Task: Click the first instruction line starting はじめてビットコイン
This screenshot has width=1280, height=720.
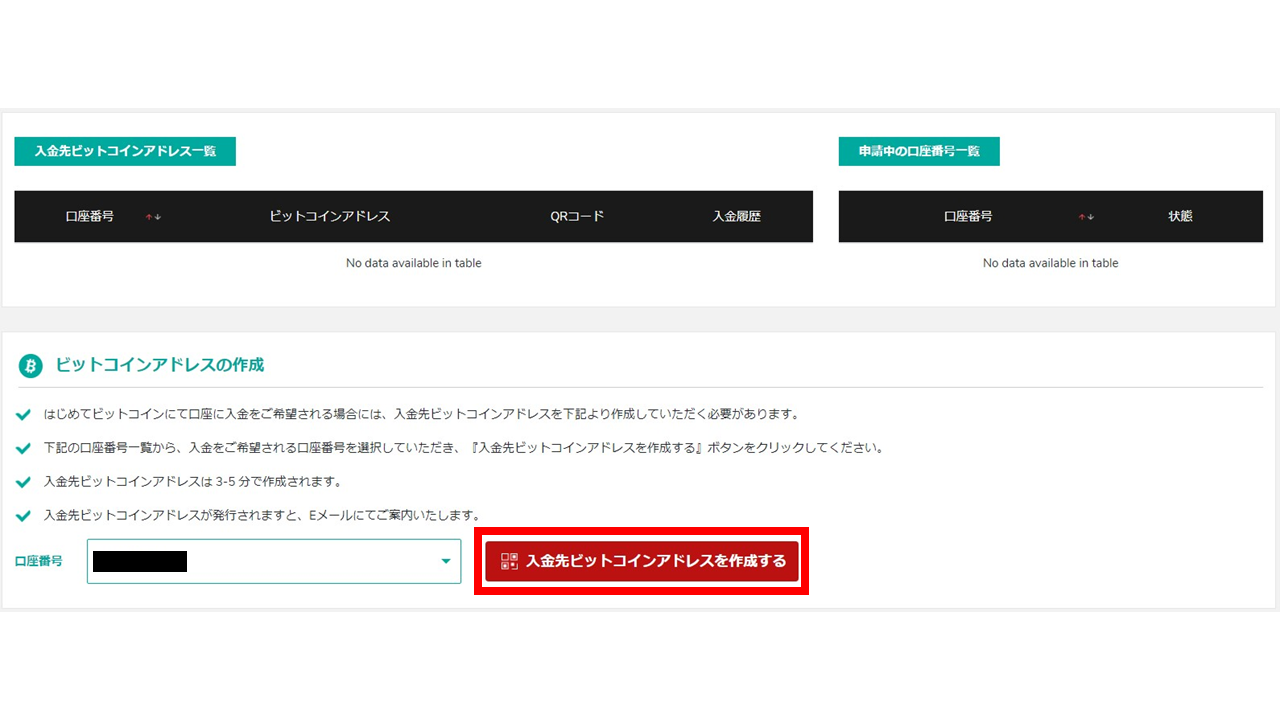Action: (x=422, y=413)
